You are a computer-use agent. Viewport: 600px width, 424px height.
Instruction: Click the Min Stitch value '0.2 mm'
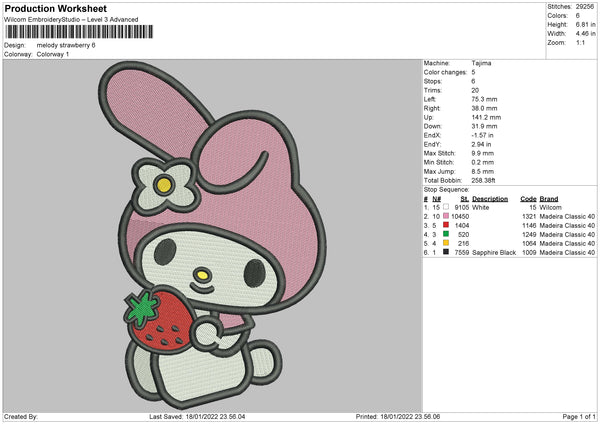click(x=483, y=163)
